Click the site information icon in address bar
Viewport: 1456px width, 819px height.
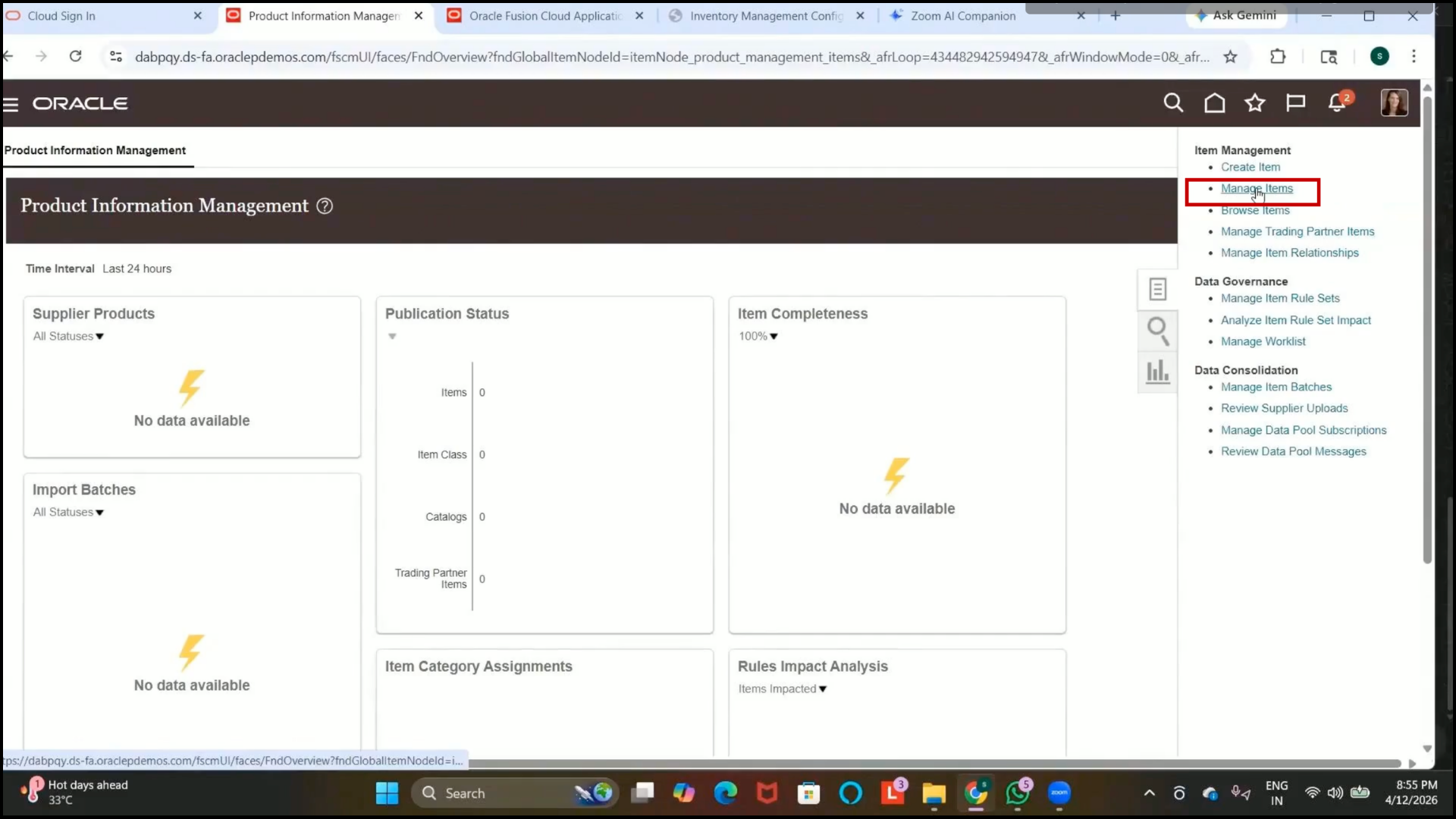tap(115, 56)
